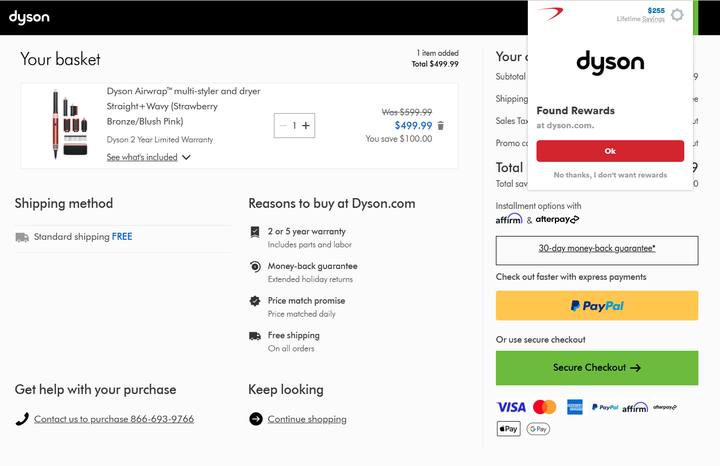Click the Google Pay badge

[538, 429]
